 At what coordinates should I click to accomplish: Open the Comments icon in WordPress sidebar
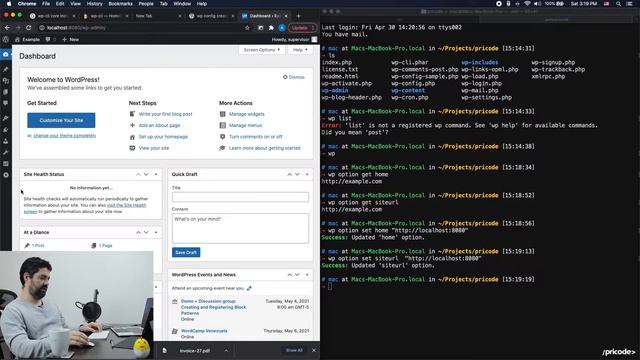coord(6,103)
